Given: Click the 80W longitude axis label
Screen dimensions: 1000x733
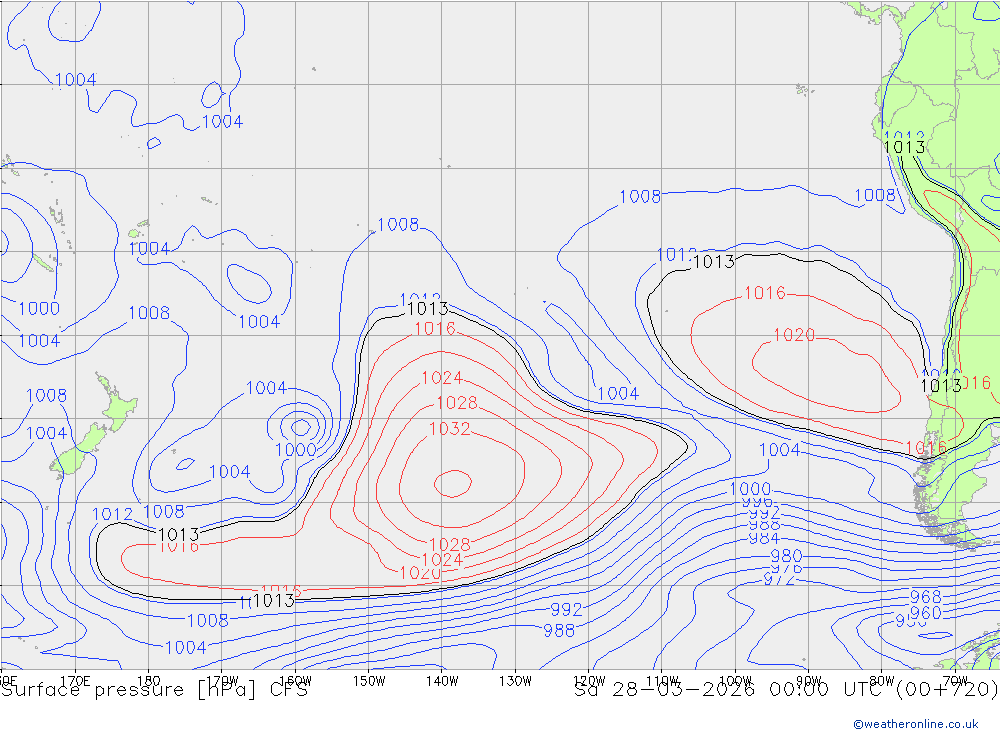Looking at the screenshot, I should click(x=882, y=681).
